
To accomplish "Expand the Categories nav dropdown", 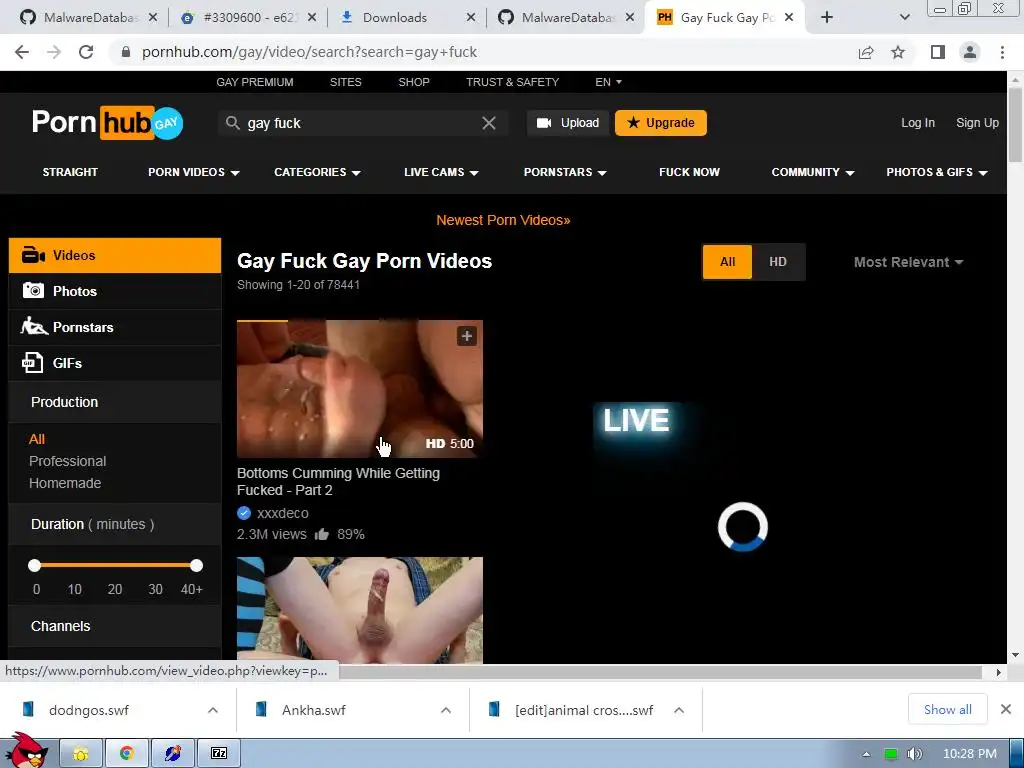I will pyautogui.click(x=317, y=172).
